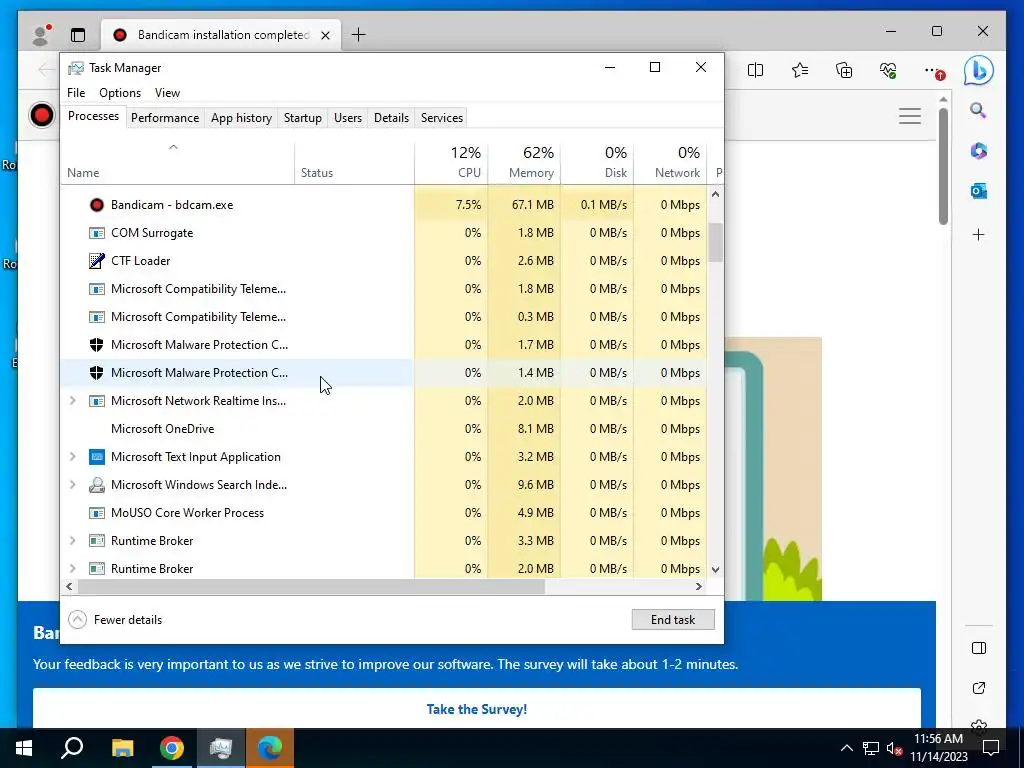Click the End task button
This screenshot has width=1024, height=768.
[x=673, y=620]
